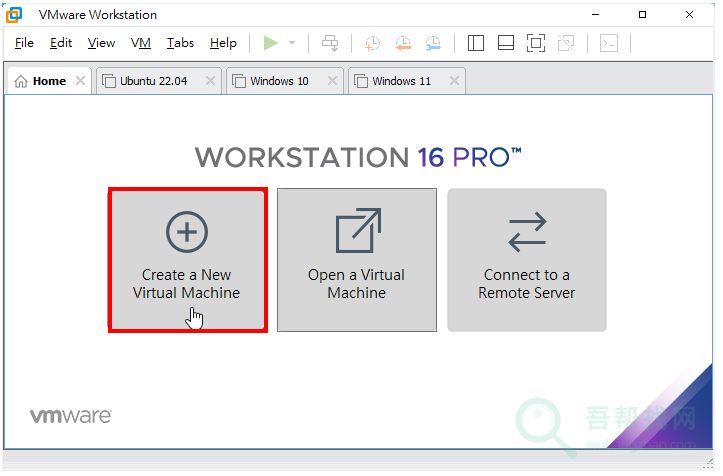Click the Unity mode icon
This screenshot has height=476, width=723.
(566, 43)
